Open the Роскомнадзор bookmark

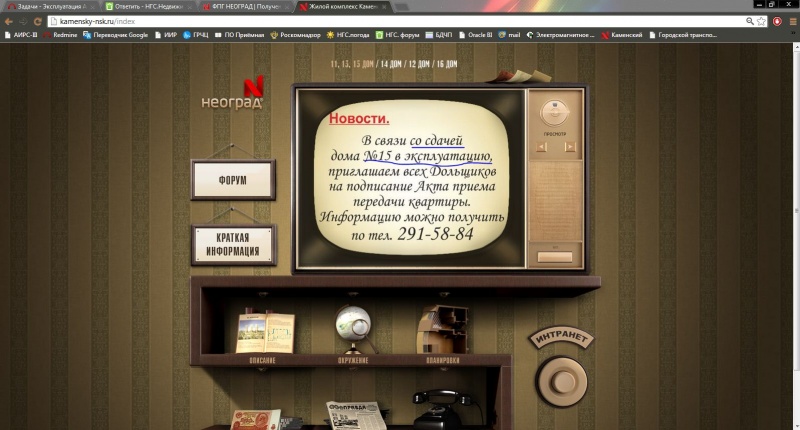point(295,35)
